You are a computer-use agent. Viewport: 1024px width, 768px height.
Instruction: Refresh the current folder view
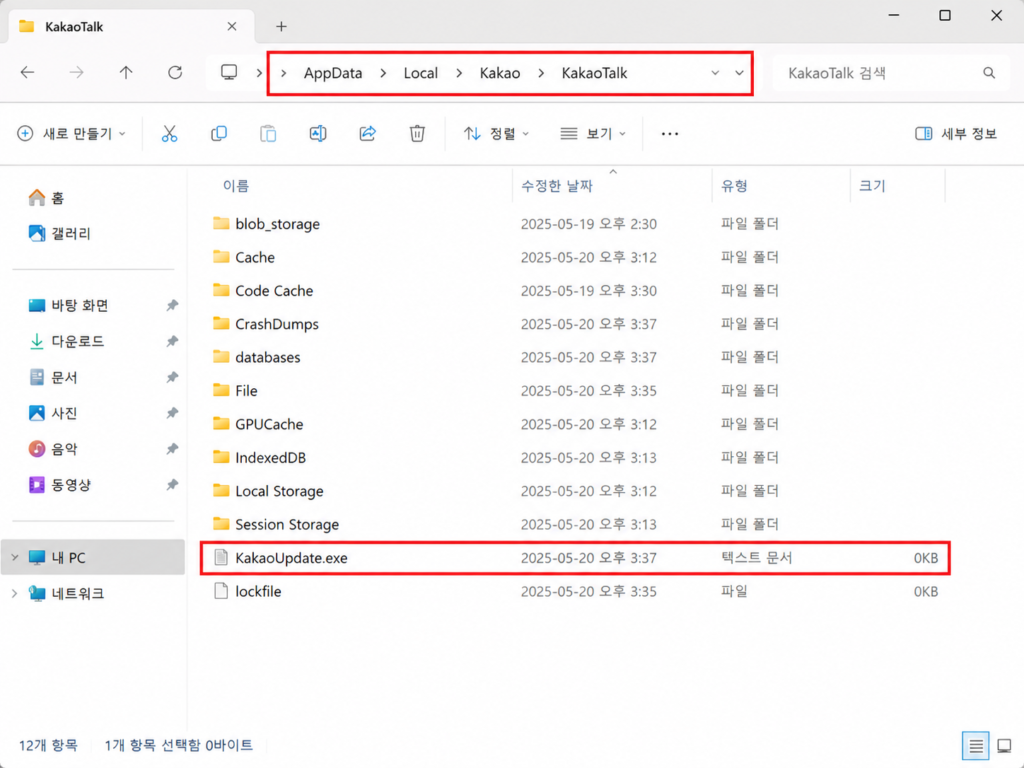[175, 72]
